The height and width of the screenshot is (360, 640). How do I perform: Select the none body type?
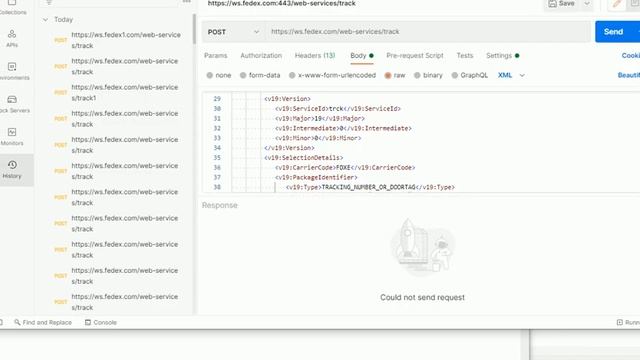[x=219, y=75]
